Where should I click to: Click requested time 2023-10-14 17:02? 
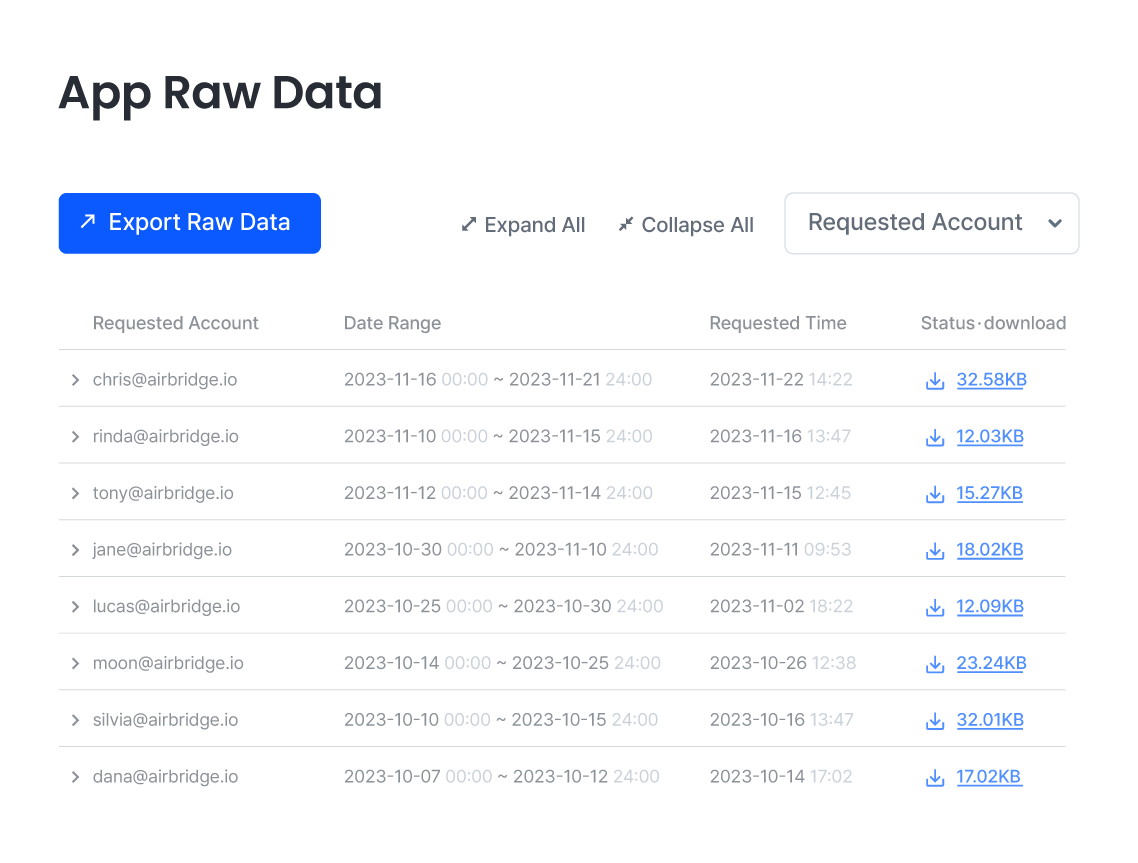tap(781, 777)
